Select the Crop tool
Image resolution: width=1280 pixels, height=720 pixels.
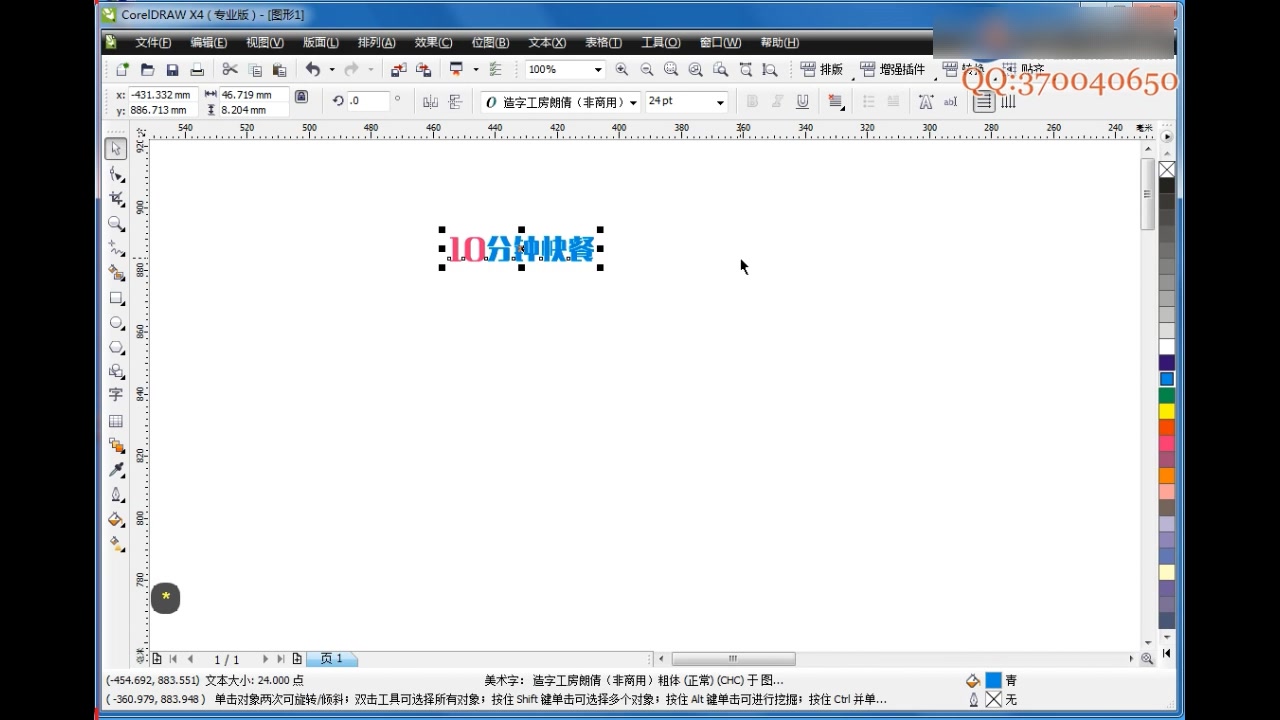coord(116,199)
